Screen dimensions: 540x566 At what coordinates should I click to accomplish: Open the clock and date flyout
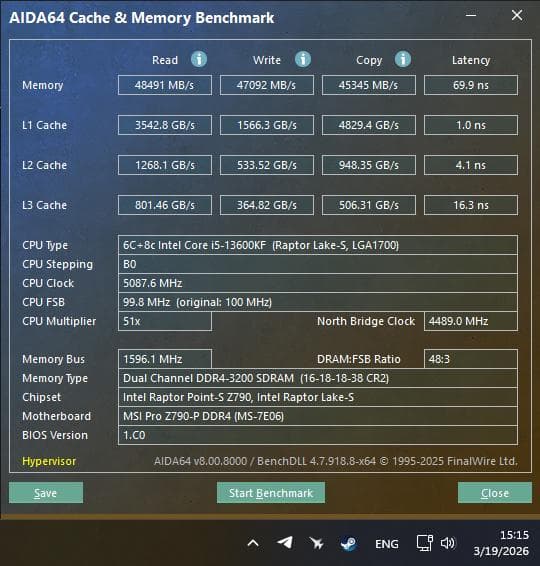(x=501, y=543)
